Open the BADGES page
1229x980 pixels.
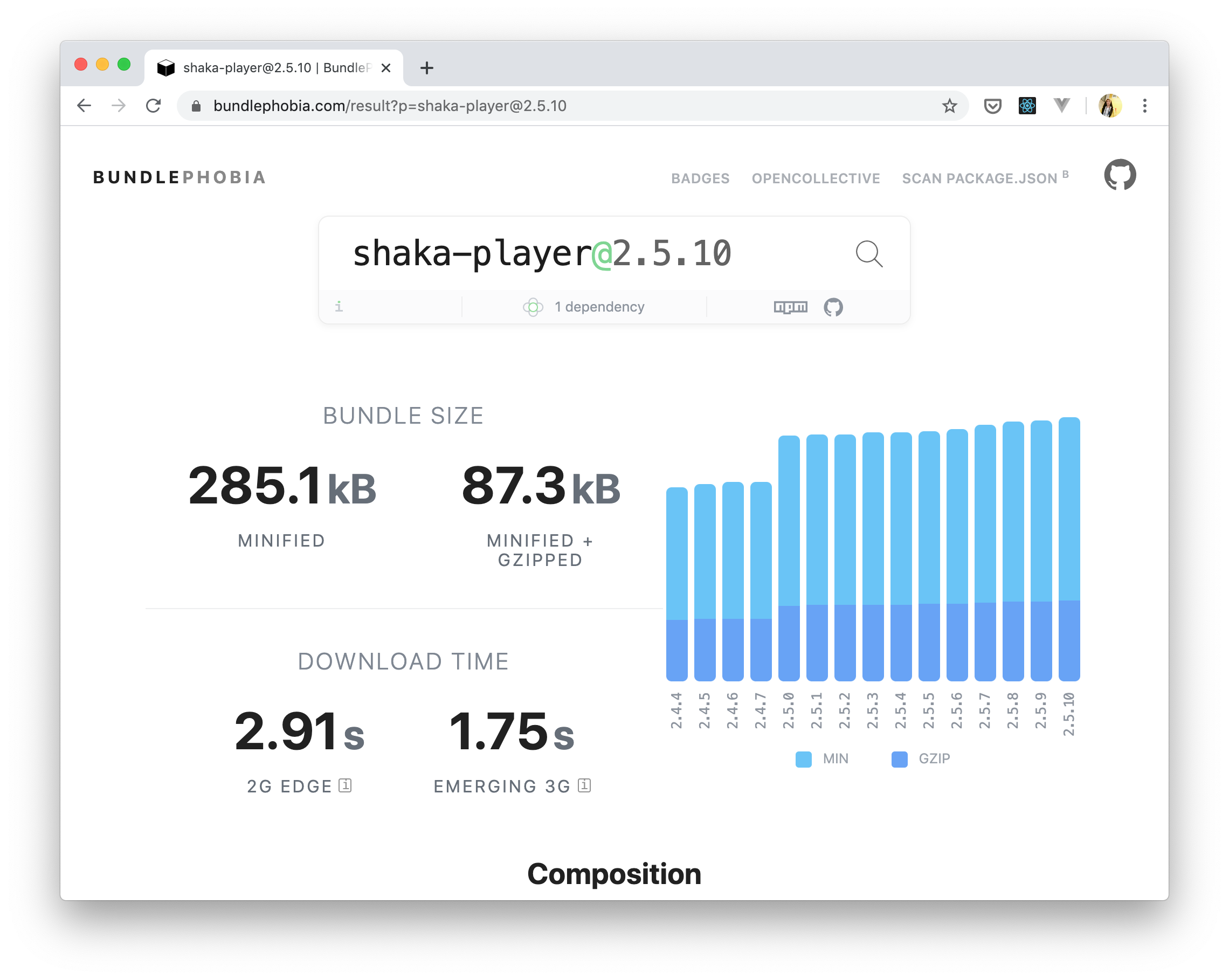[700, 178]
